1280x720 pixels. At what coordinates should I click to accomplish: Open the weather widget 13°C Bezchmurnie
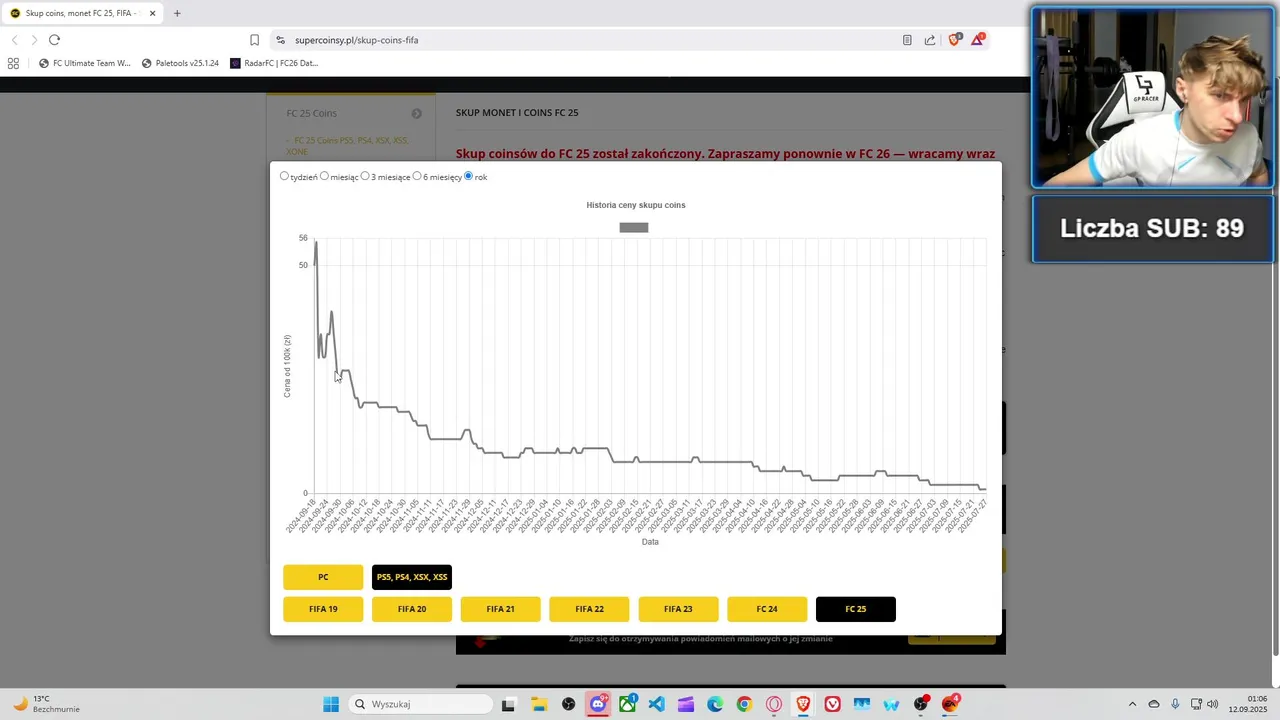(x=47, y=704)
